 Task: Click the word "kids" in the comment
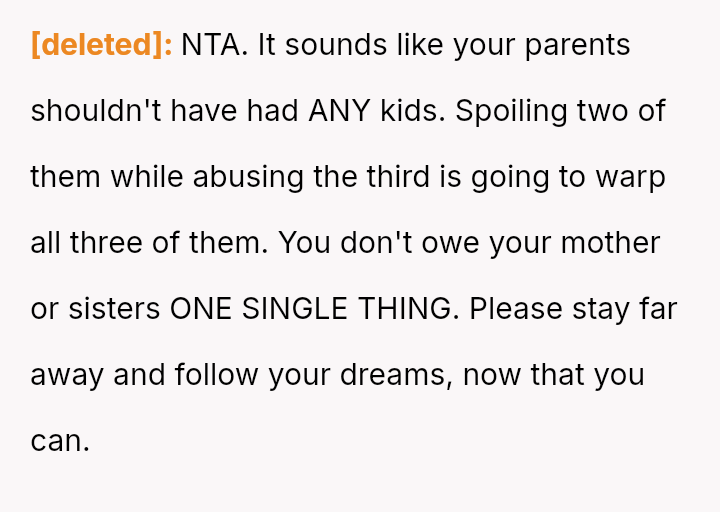[412, 111]
